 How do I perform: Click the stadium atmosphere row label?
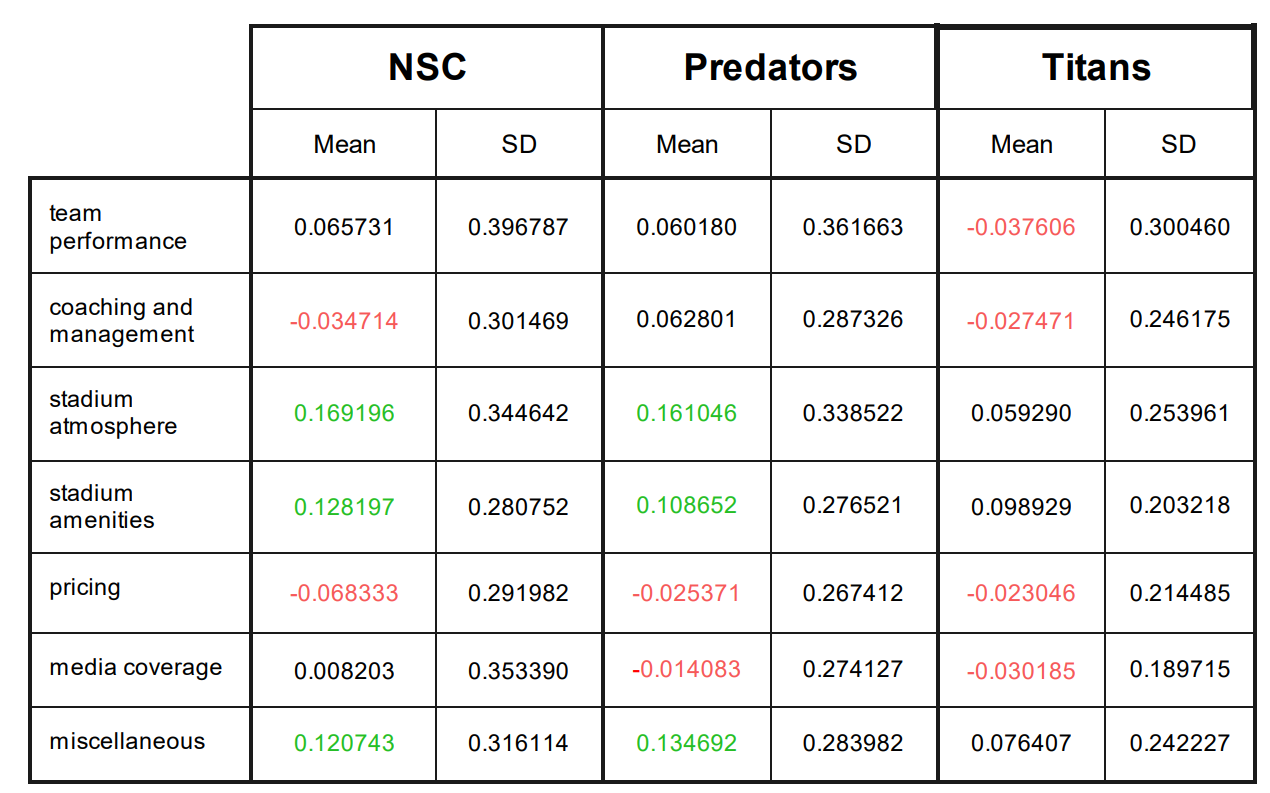113,413
